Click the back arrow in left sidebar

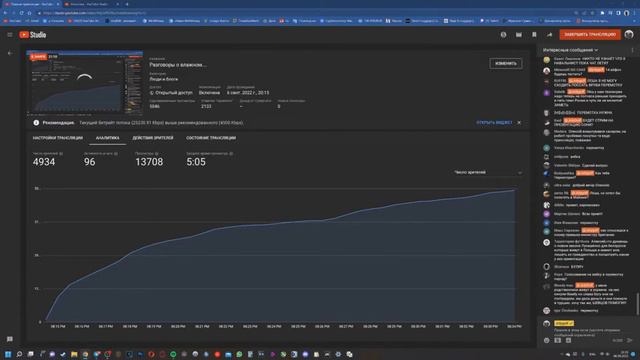point(10,53)
